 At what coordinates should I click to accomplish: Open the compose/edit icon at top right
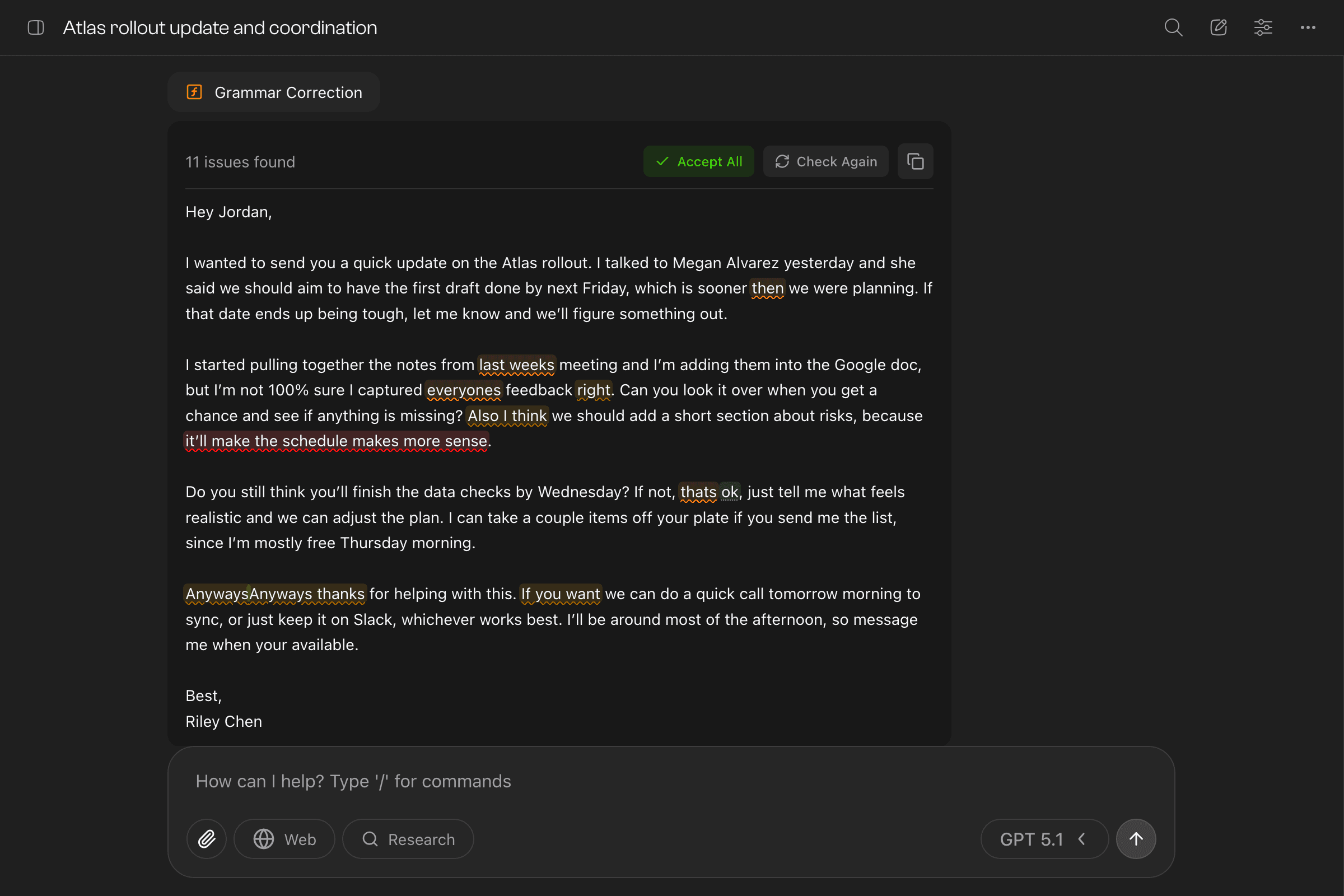[1219, 27]
